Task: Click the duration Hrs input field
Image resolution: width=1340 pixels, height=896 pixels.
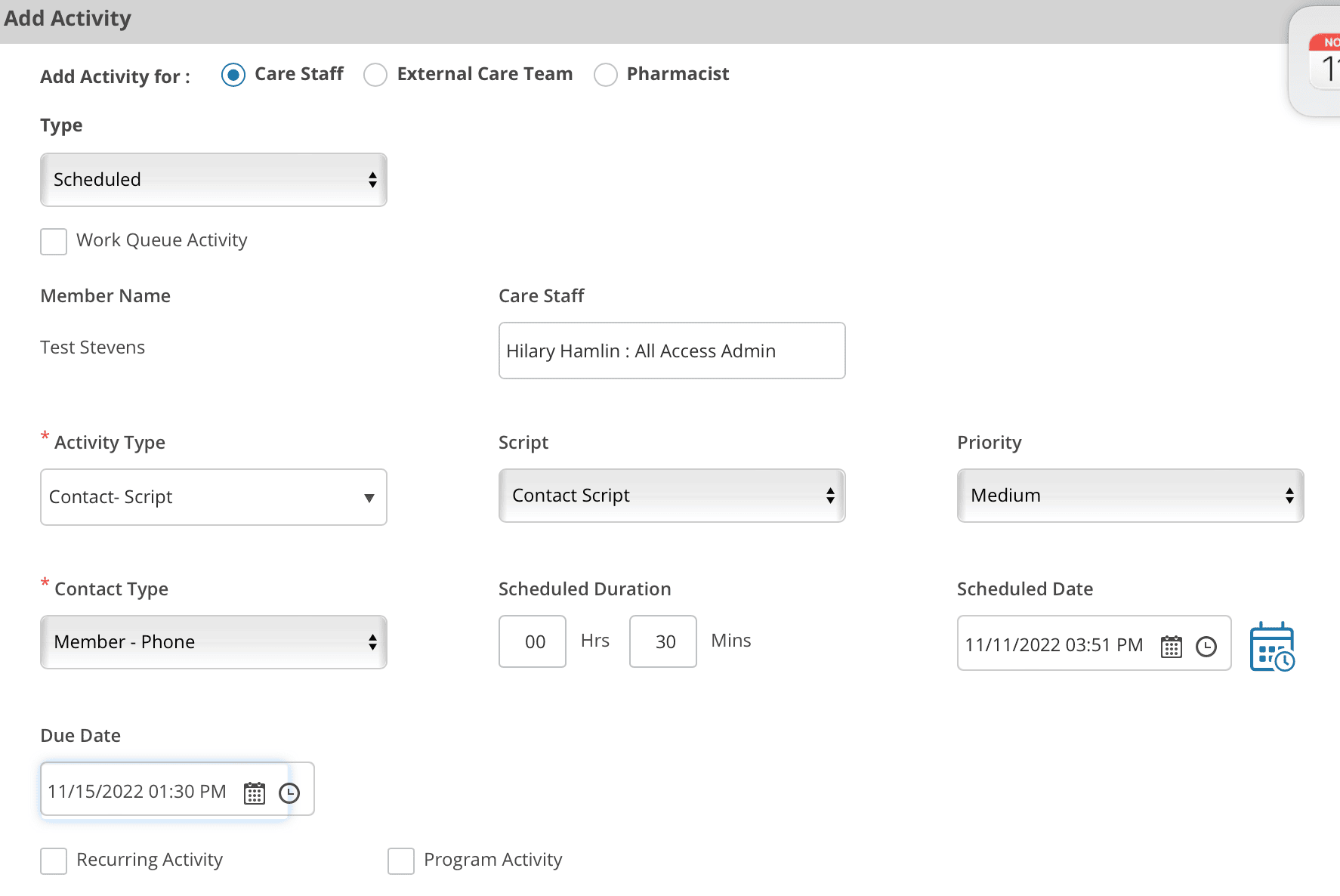Action: coord(533,641)
